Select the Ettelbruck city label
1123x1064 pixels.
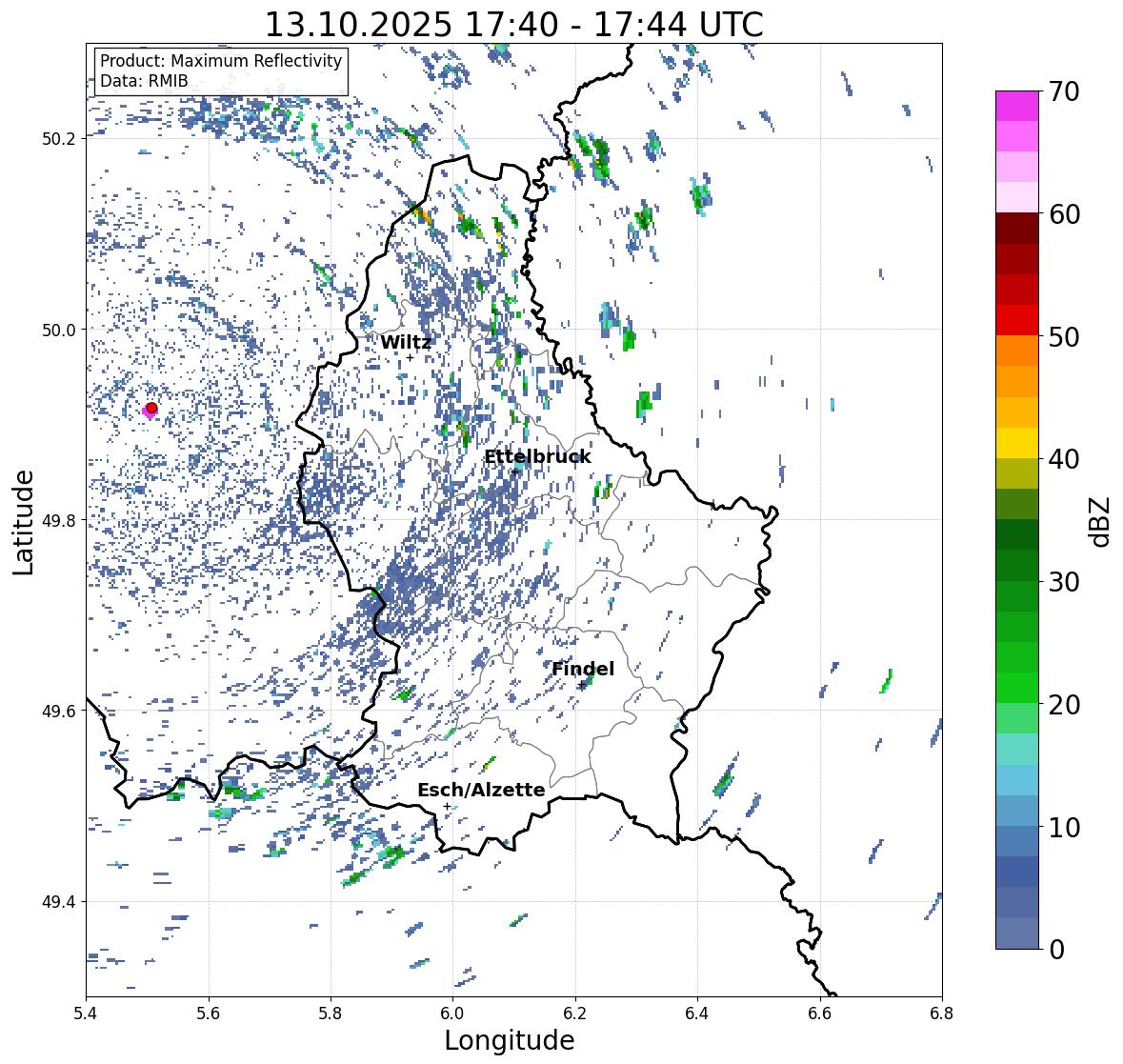tap(537, 457)
